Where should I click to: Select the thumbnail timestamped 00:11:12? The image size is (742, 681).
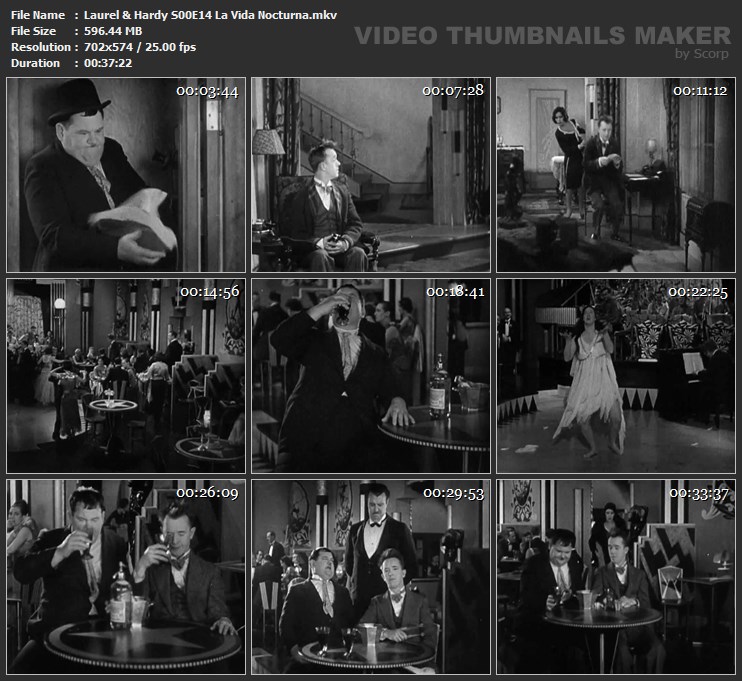coord(616,175)
